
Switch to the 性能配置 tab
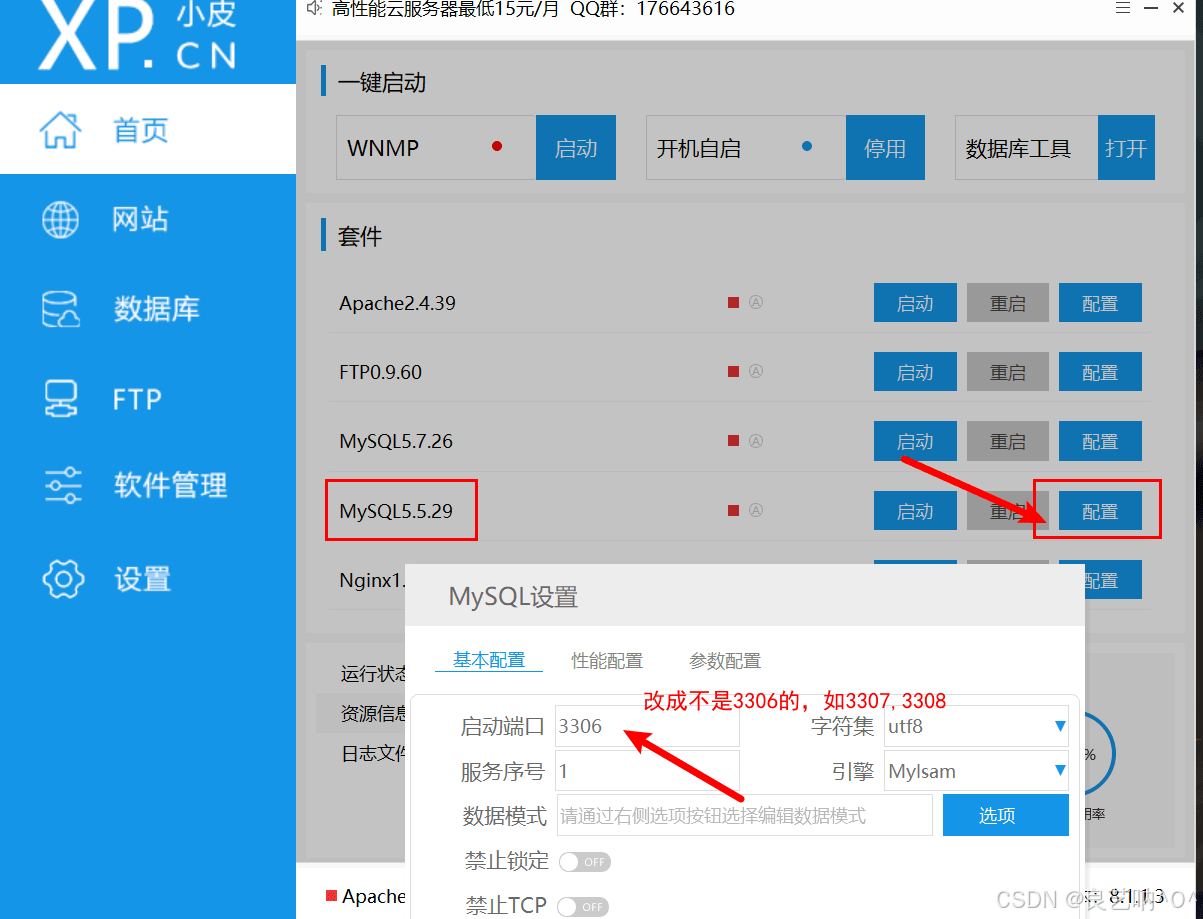(606, 660)
